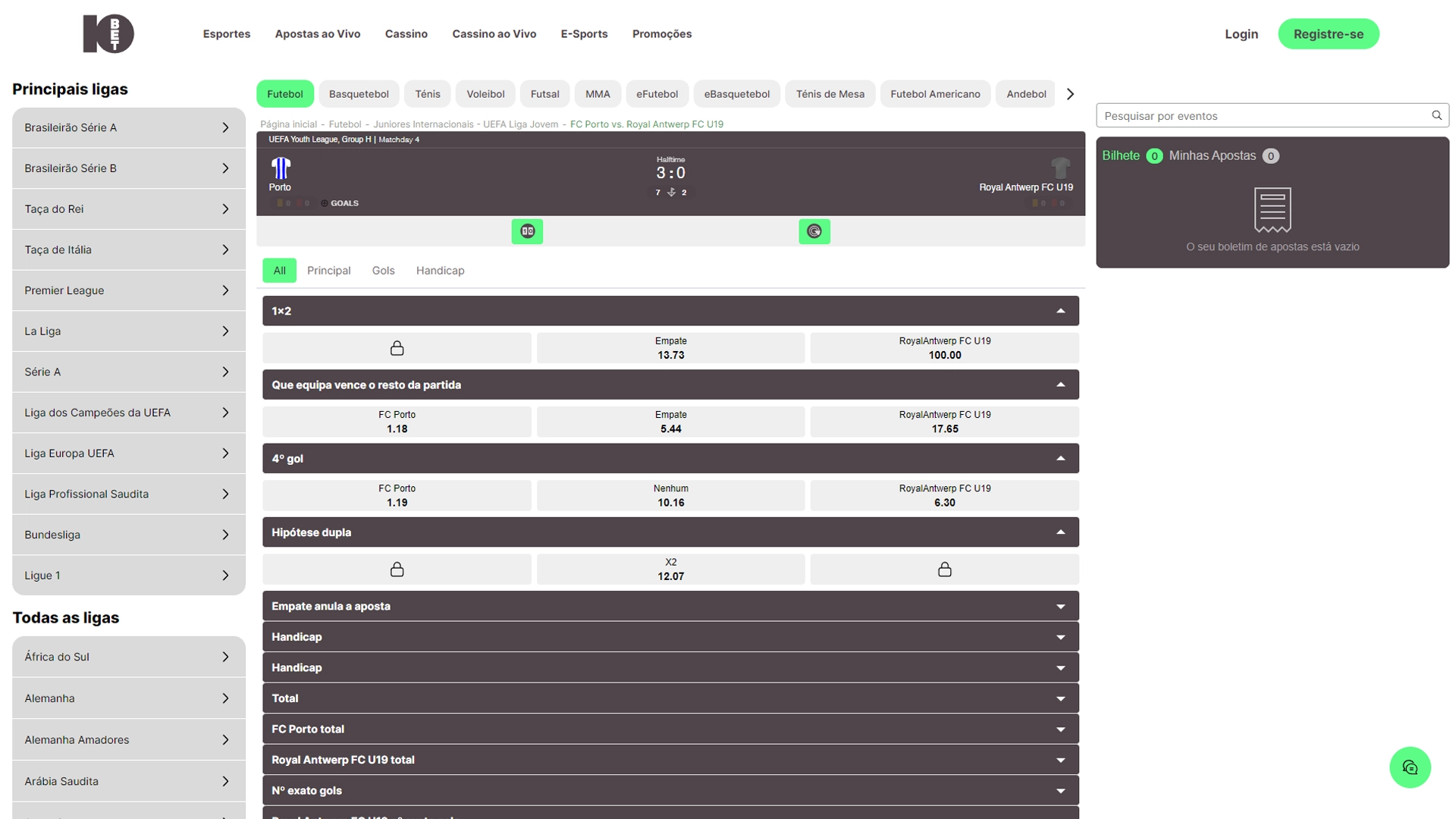1456x819 pixels.
Task: Open the live chat support button
Action: (1410, 767)
